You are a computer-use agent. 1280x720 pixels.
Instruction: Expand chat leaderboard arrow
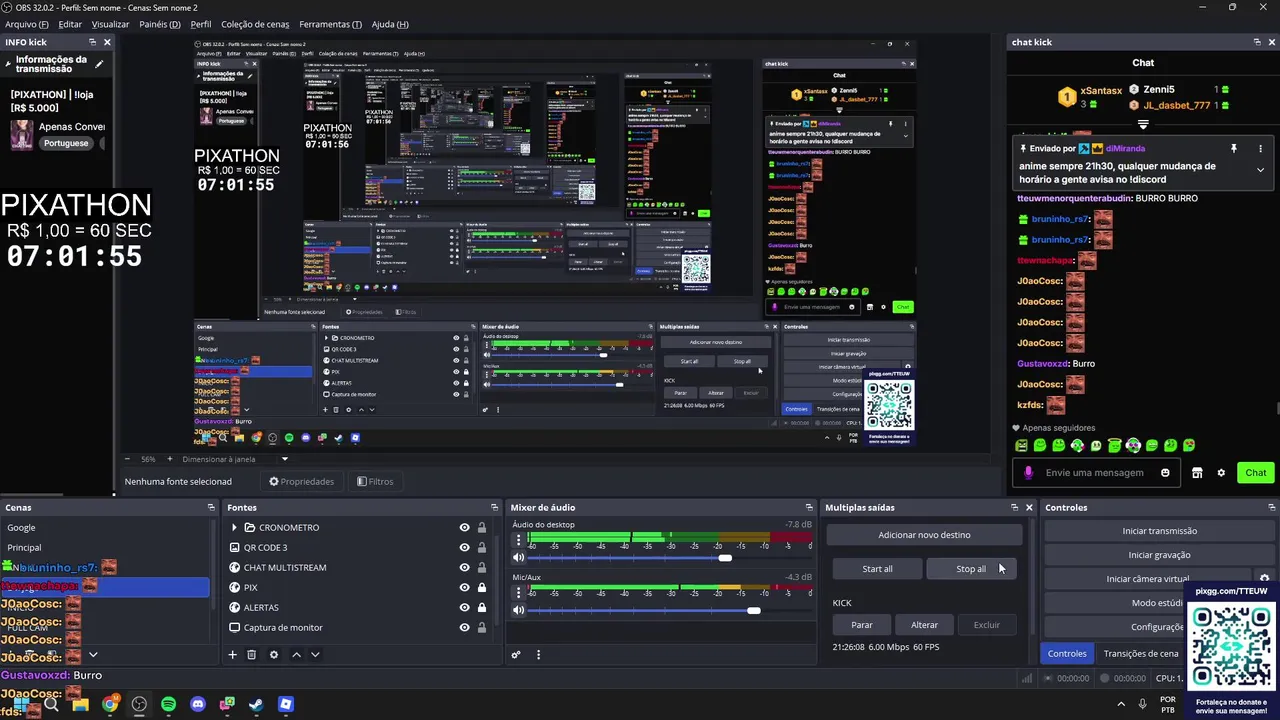point(1143,125)
